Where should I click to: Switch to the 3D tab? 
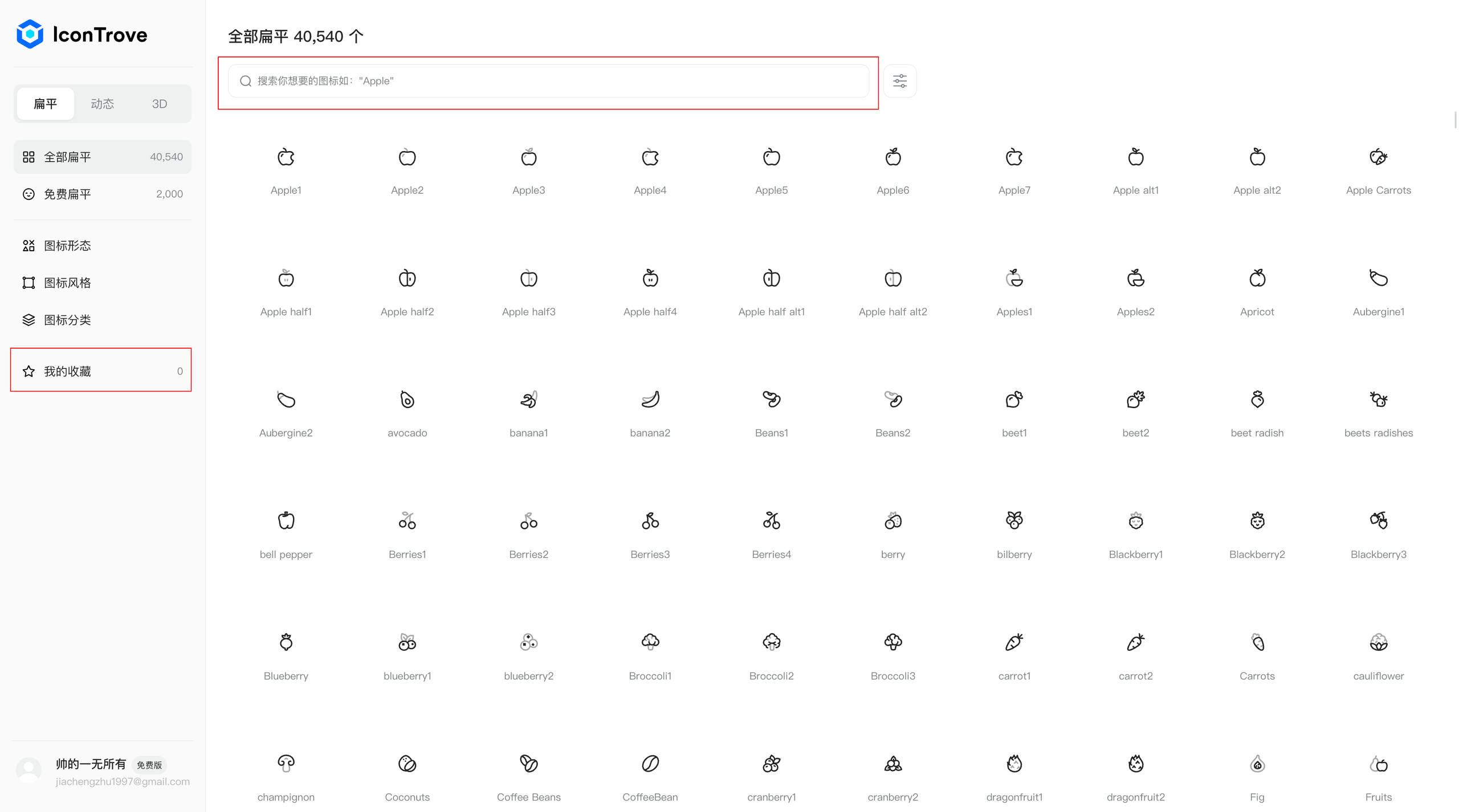[160, 104]
